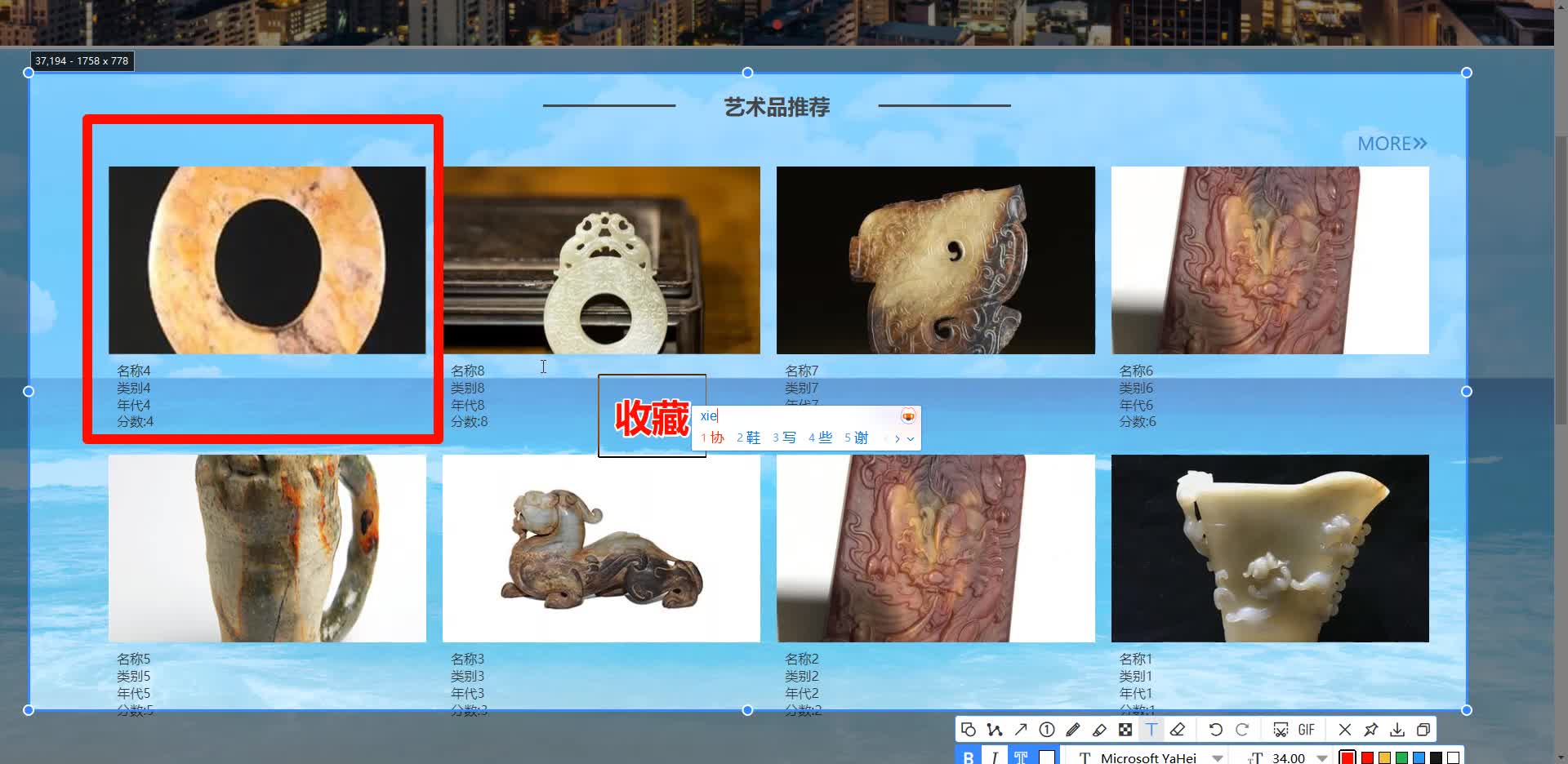
Task: Click the 艺术品推荐 heading
Action: pos(777,107)
